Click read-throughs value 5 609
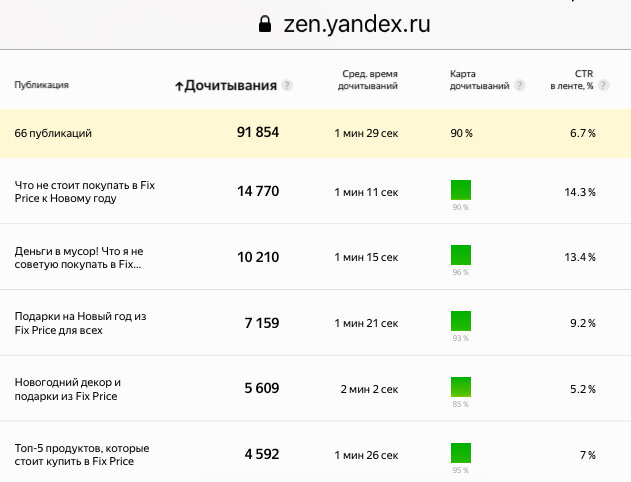 click(262, 388)
